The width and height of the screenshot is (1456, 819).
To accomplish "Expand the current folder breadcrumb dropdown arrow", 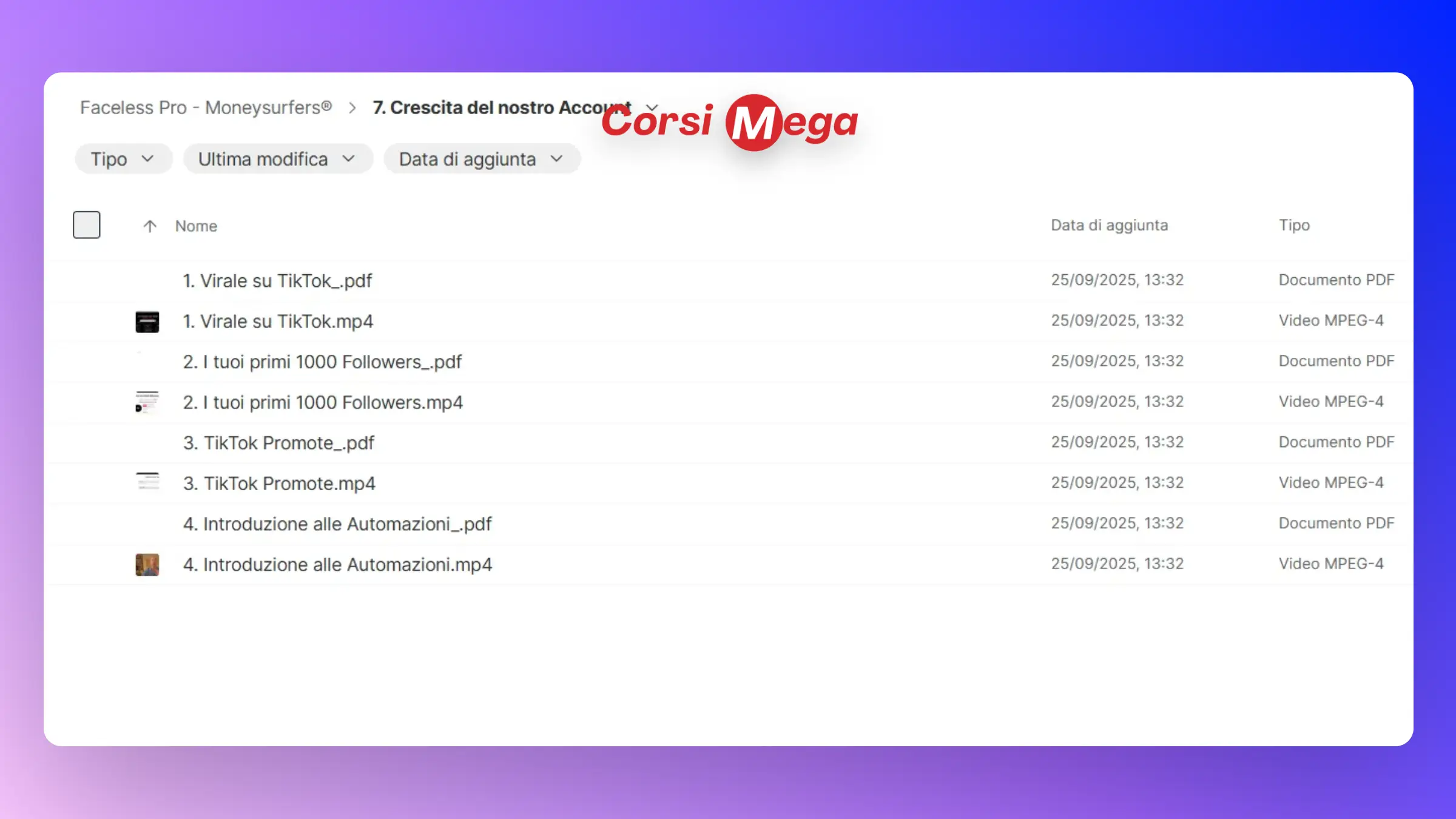I will coord(653,107).
